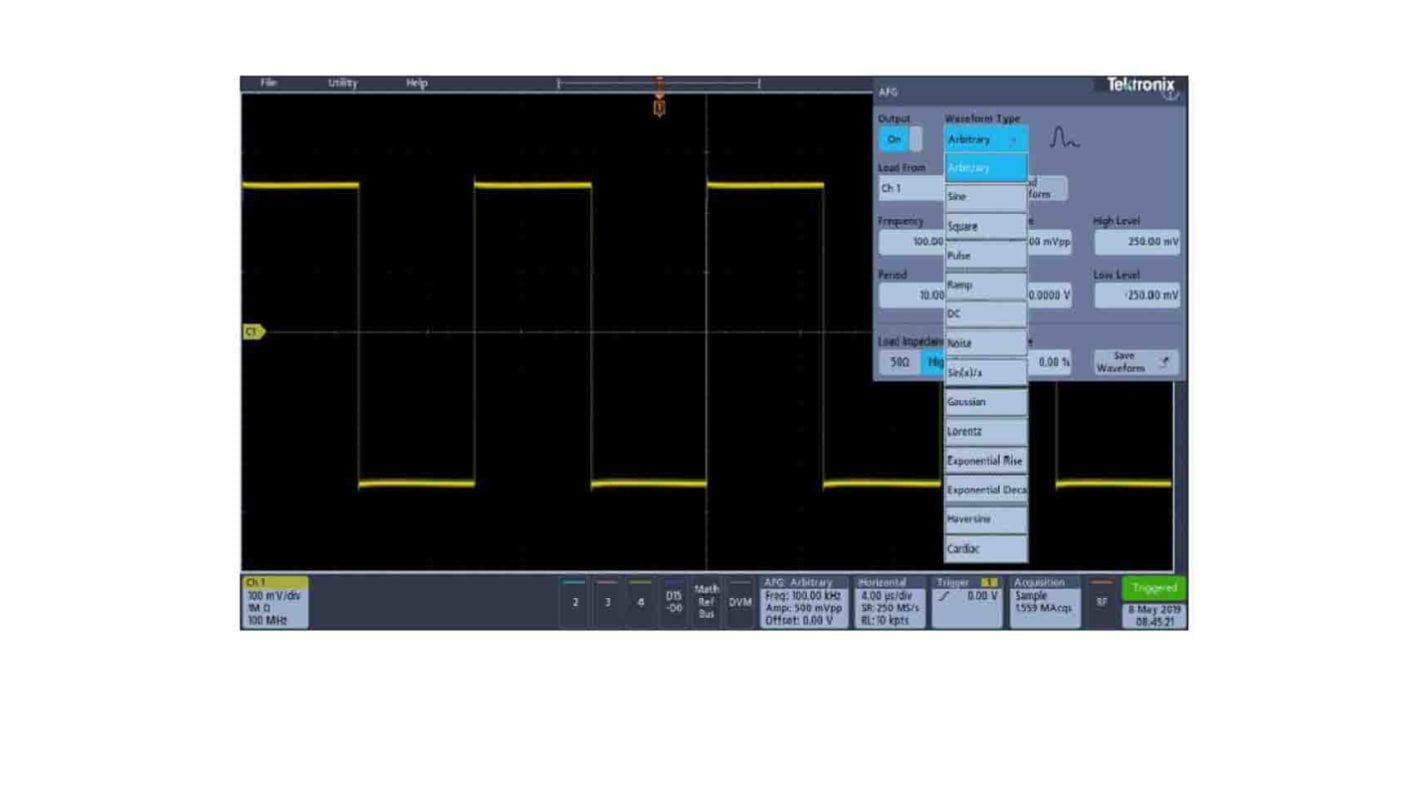Select Sine waveform type
The image size is (1420, 798).
point(986,197)
